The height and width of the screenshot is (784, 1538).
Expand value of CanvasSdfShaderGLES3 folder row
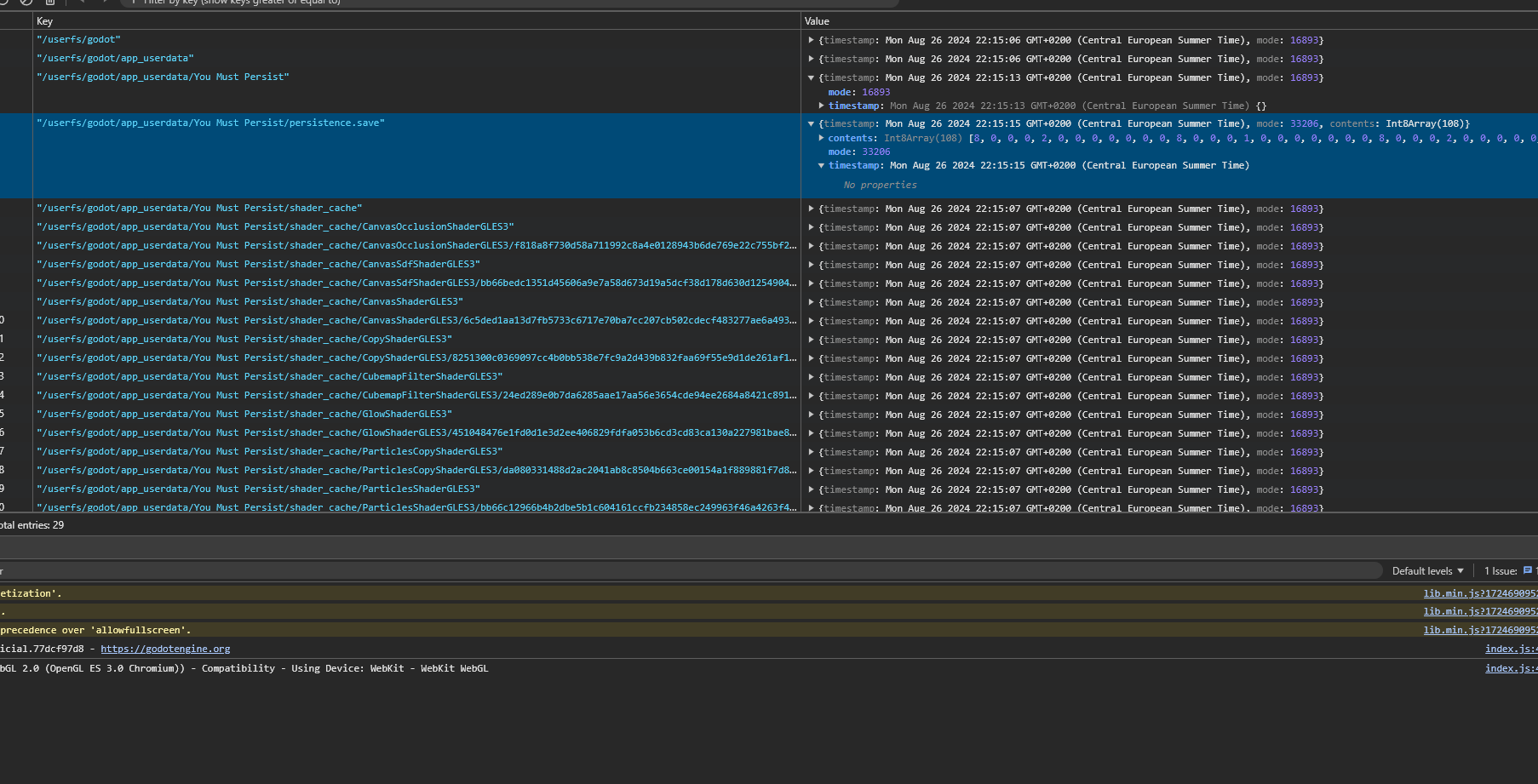tap(811, 265)
